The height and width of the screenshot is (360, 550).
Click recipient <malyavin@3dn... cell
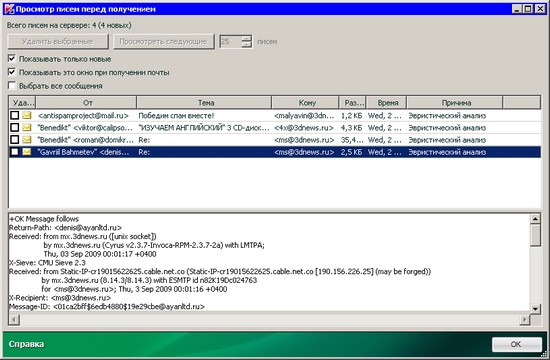click(x=304, y=115)
